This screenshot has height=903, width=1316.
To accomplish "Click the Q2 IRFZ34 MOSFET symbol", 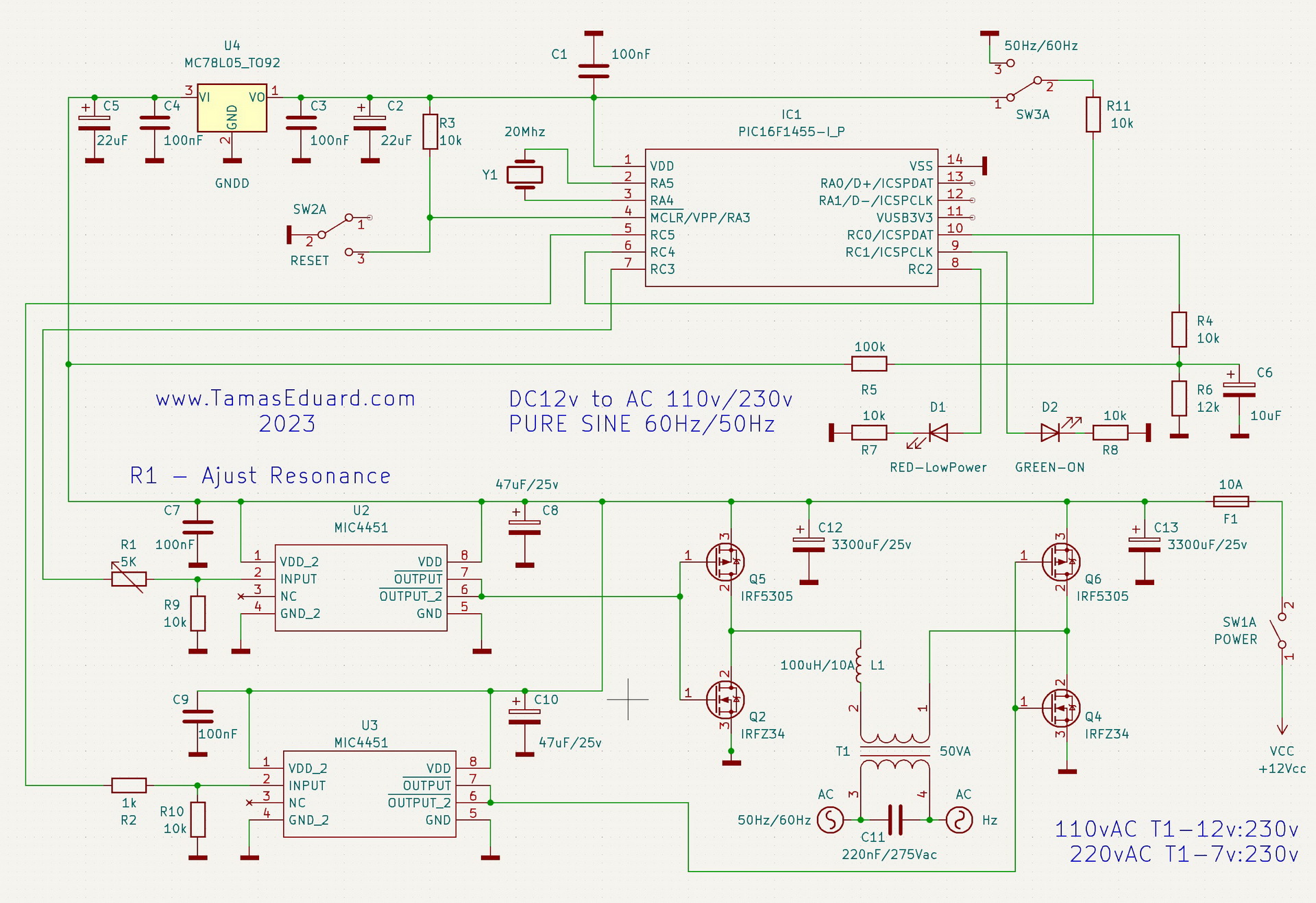I will [x=724, y=700].
